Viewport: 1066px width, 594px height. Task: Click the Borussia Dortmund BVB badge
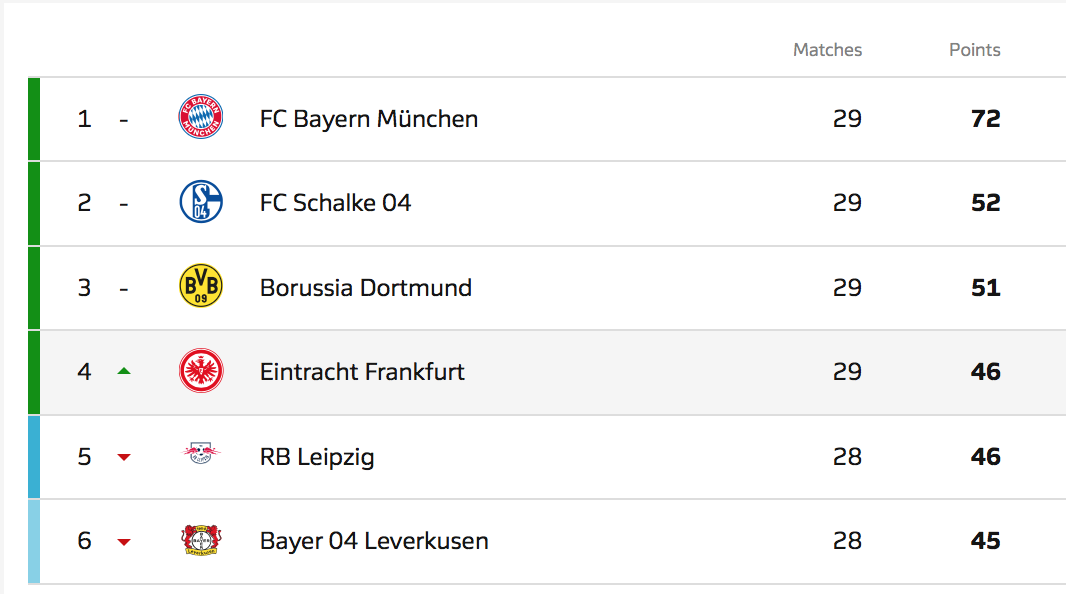click(x=201, y=287)
